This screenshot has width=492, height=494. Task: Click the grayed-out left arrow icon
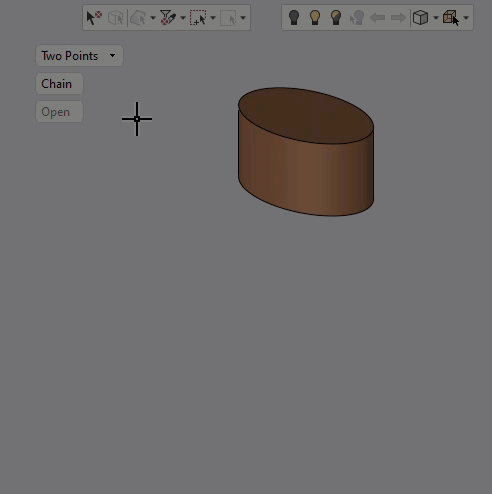(x=378, y=18)
